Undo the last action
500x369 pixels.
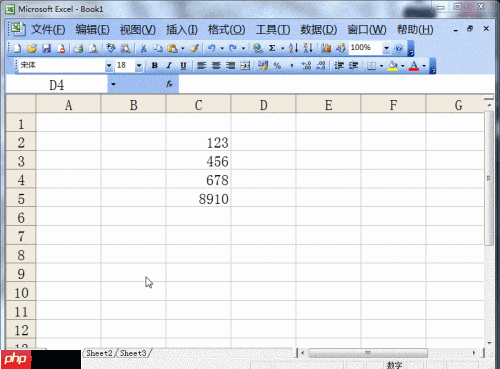click(212, 48)
